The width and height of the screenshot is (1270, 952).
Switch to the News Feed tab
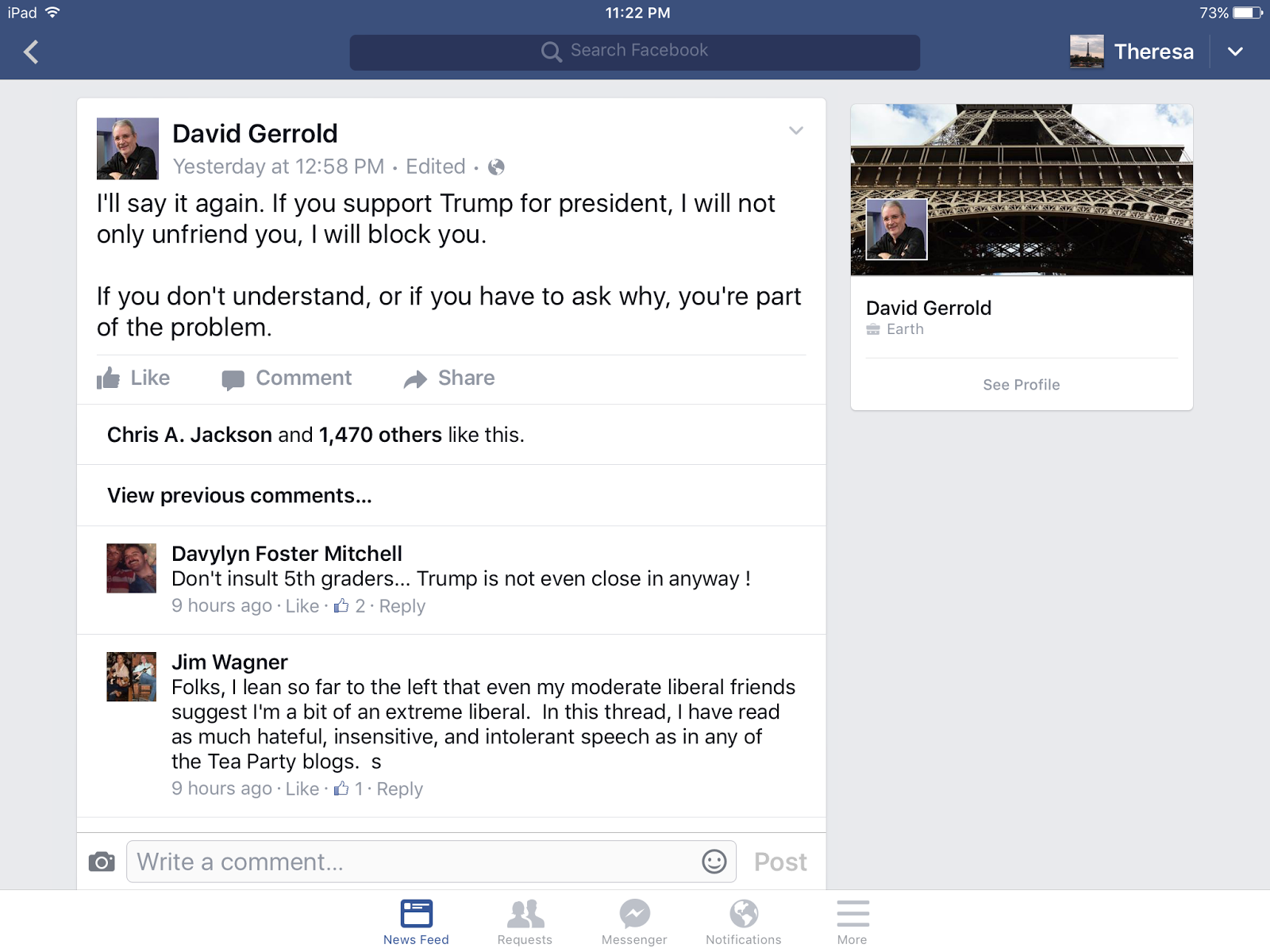pyautogui.click(x=416, y=923)
